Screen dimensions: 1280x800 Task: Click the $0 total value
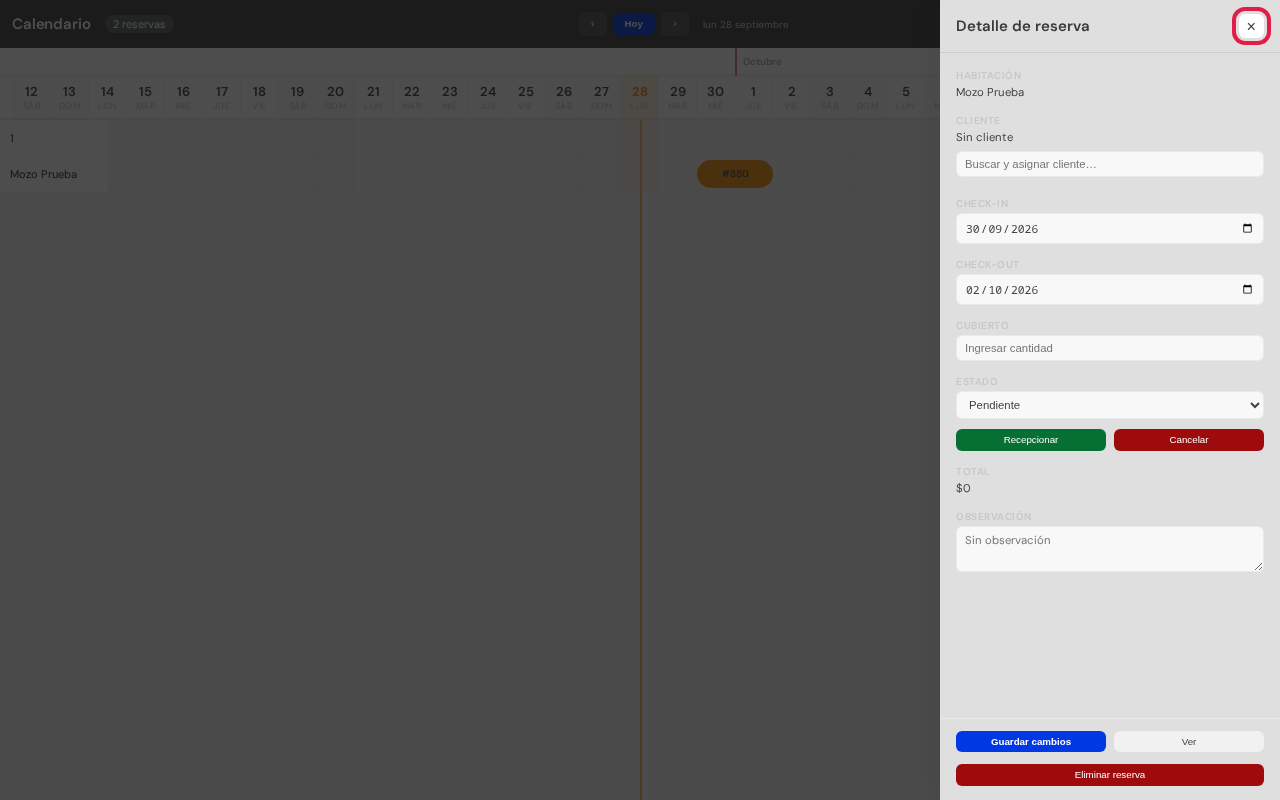coord(963,488)
